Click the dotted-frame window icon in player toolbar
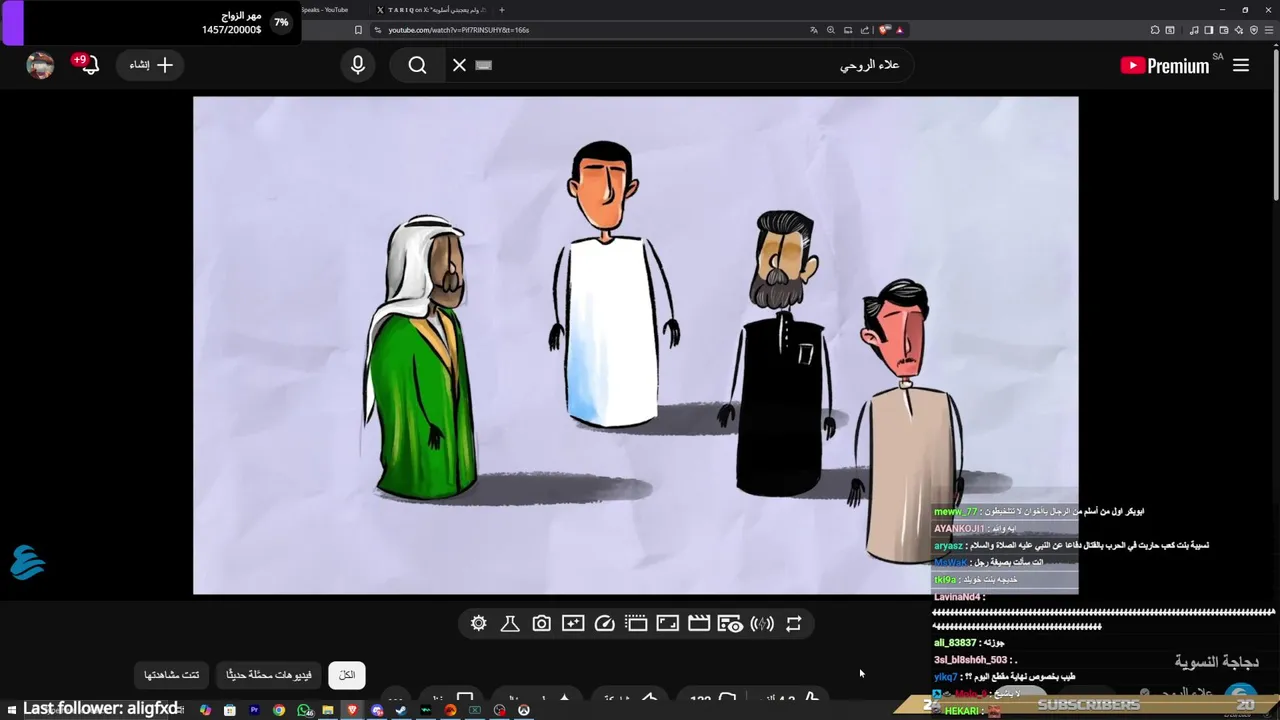Viewport: 1280px width, 720px height. tap(636, 624)
